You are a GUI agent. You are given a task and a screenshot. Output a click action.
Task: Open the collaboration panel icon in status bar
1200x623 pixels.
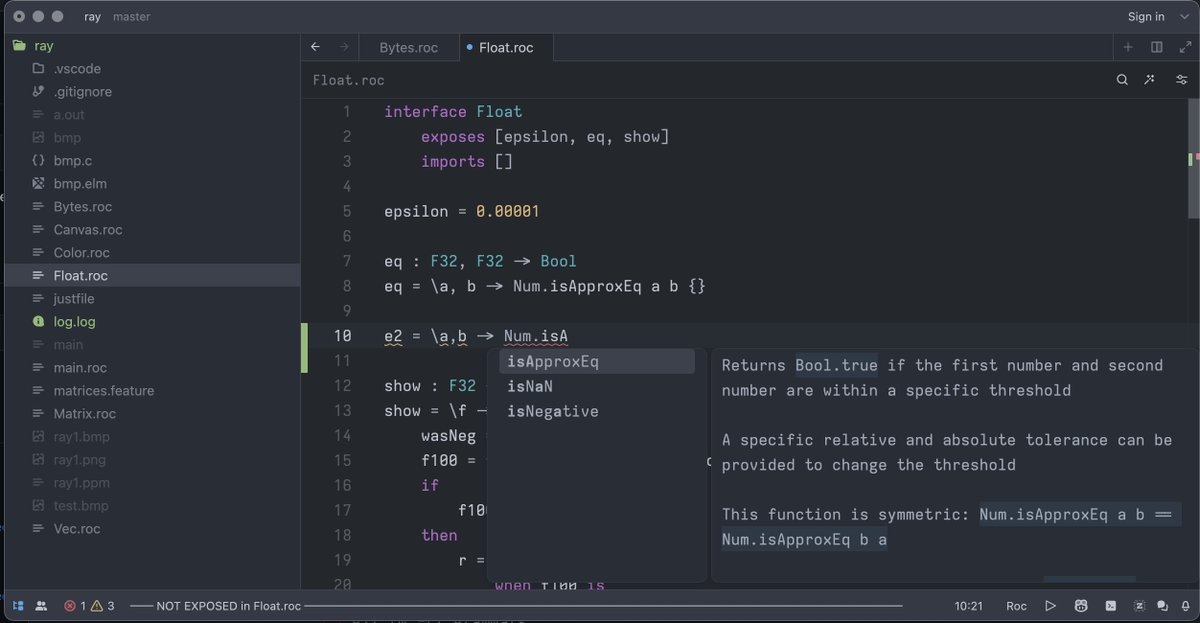pos(40,606)
